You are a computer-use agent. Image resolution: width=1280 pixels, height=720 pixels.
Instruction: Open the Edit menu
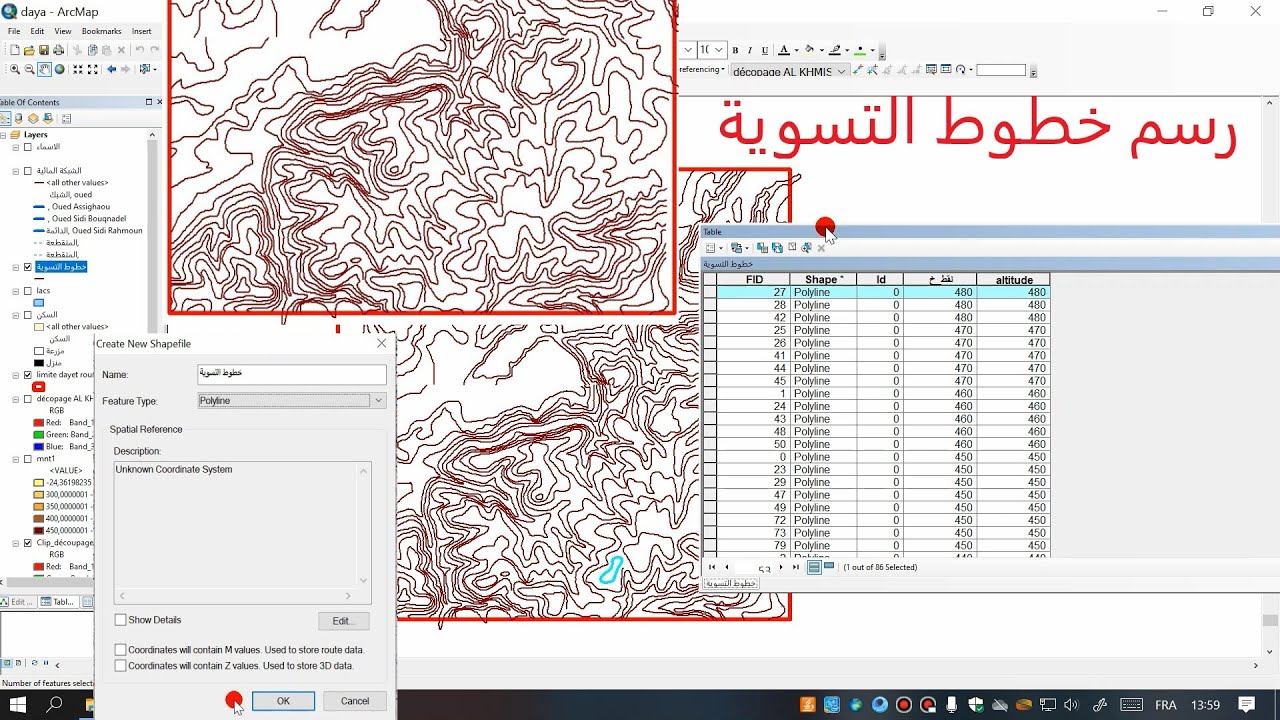coord(37,31)
